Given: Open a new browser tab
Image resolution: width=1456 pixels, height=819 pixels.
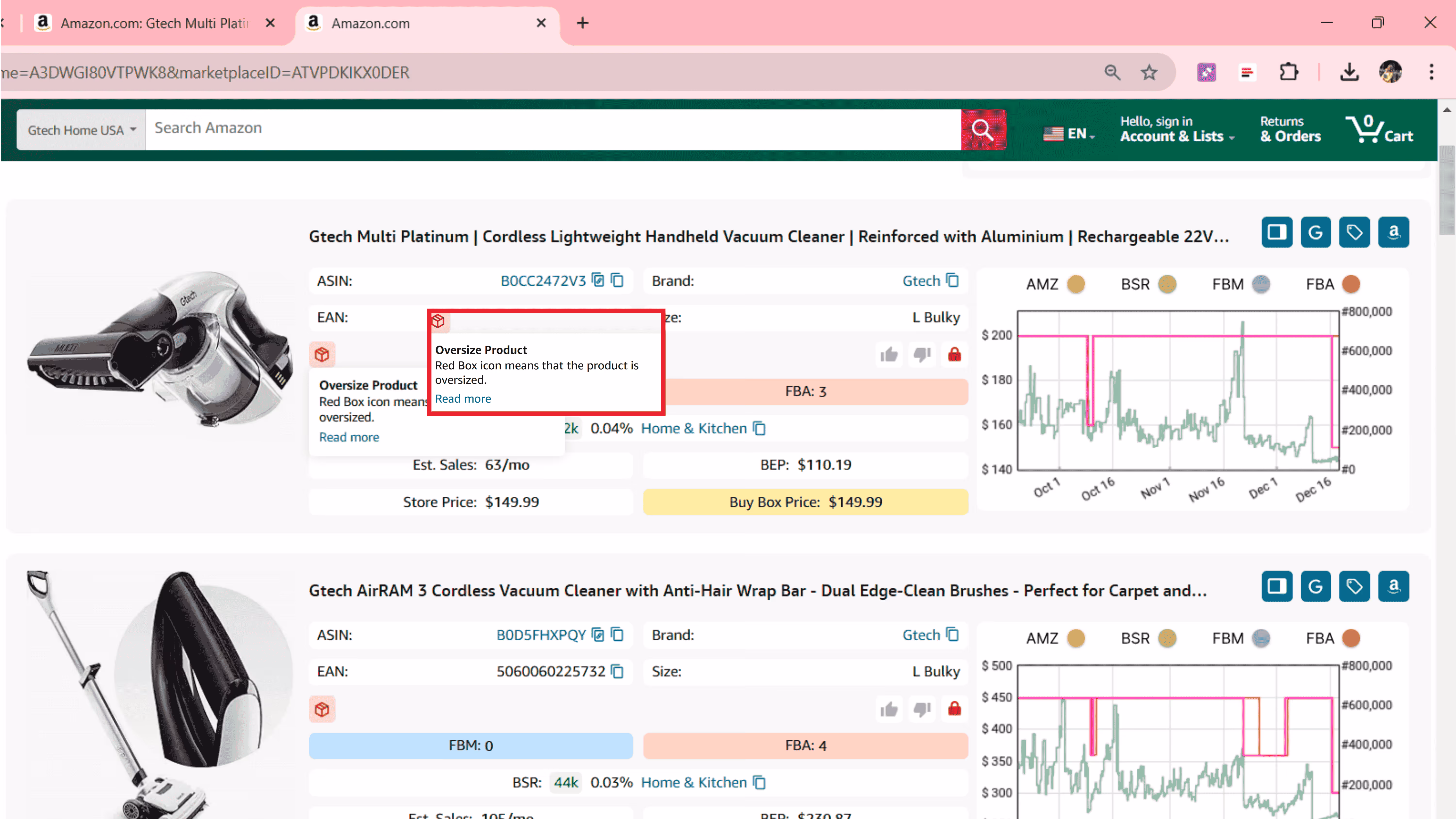Looking at the screenshot, I should pyautogui.click(x=583, y=23).
